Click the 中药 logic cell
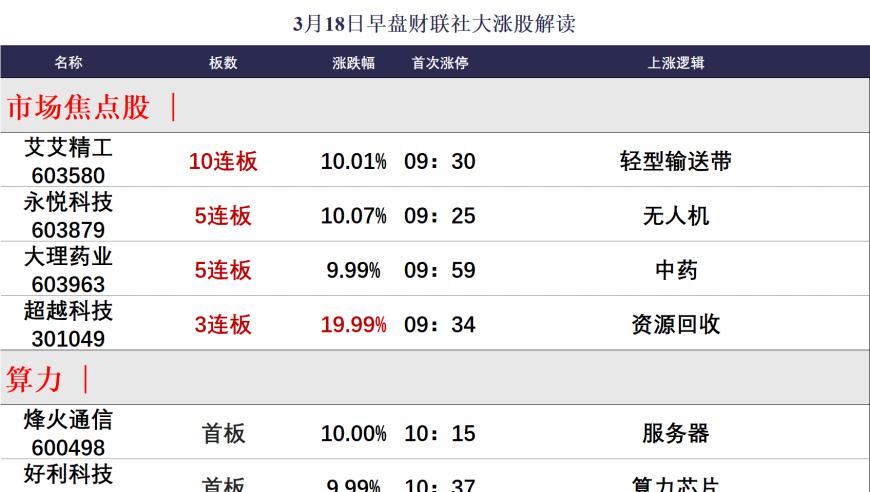870x492 pixels. tap(676, 270)
